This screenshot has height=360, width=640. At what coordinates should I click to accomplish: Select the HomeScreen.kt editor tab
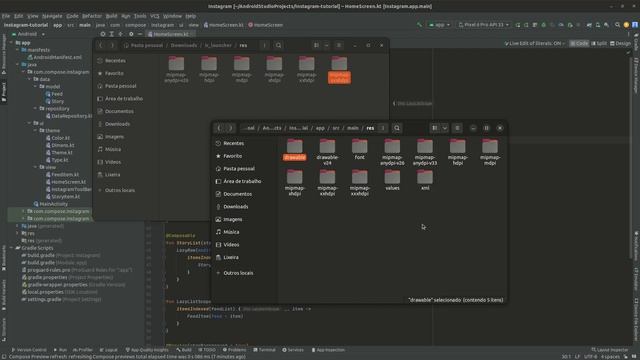click(x=171, y=34)
